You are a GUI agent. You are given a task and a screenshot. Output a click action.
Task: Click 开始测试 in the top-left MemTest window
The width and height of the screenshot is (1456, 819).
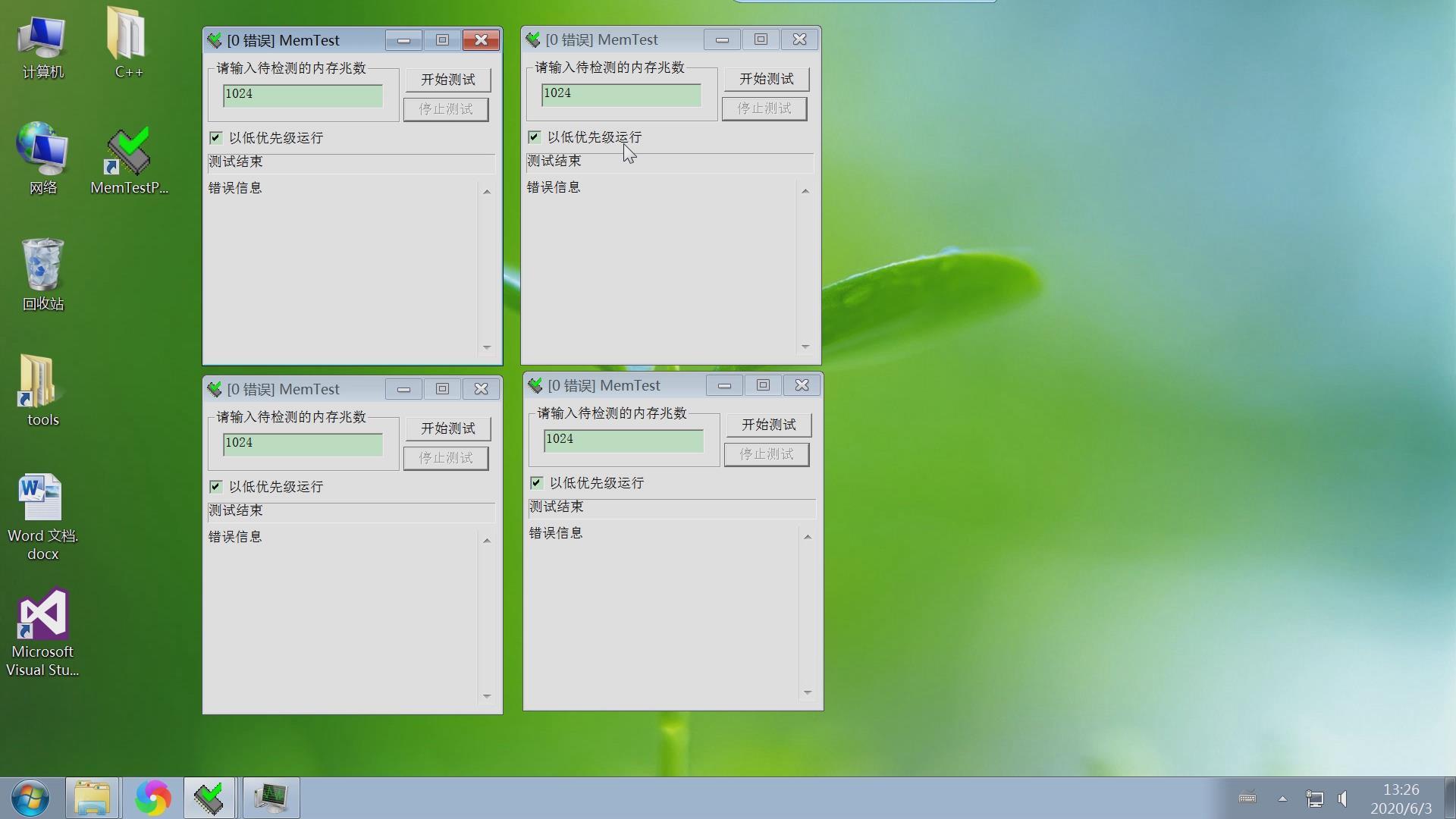(x=447, y=79)
